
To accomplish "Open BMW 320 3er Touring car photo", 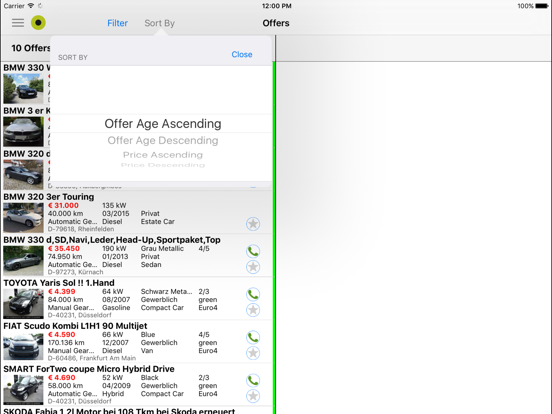I will click(23, 218).
